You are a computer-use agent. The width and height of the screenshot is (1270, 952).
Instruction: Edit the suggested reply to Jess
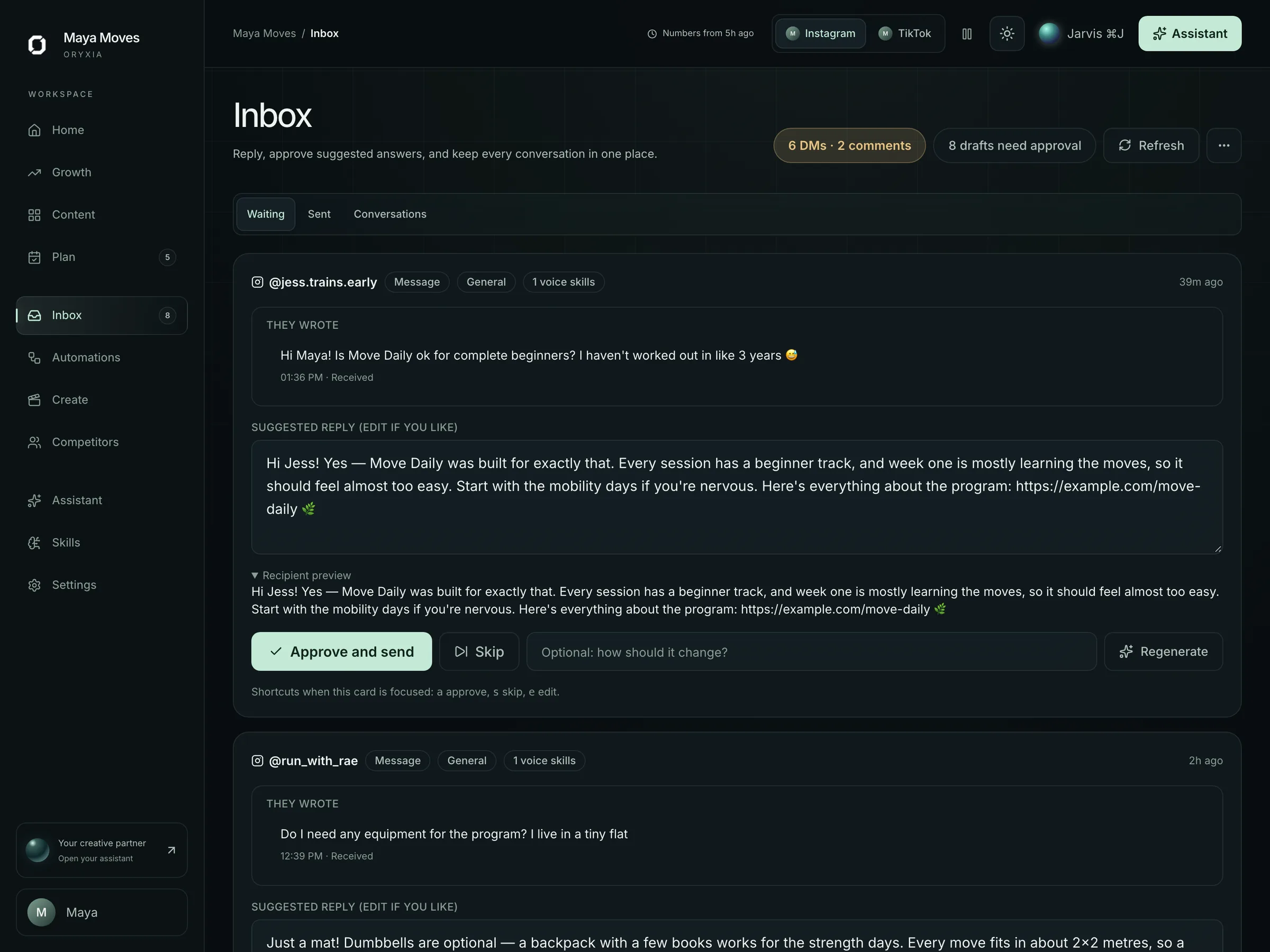[x=737, y=497]
